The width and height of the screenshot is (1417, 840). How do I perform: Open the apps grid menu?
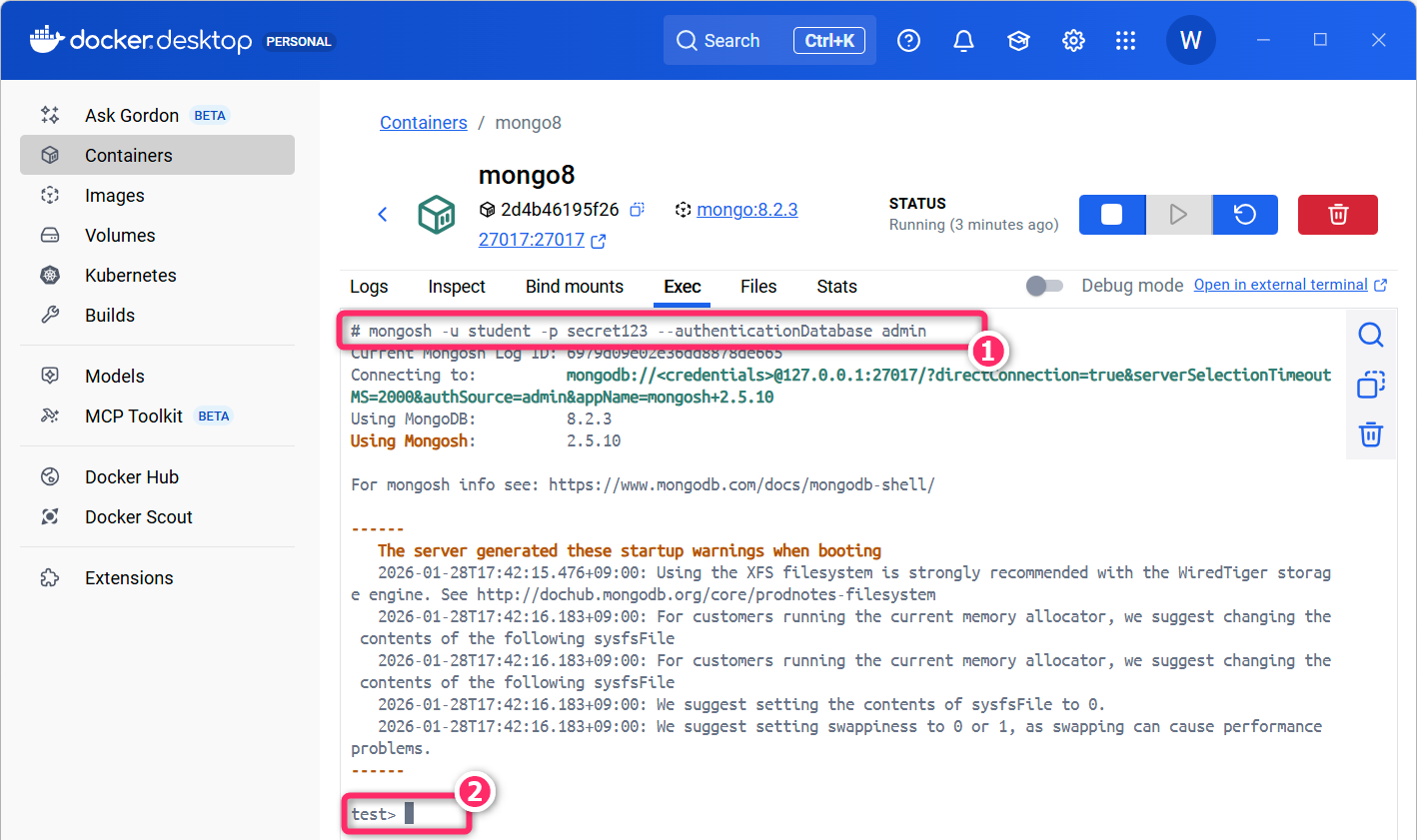(1125, 41)
